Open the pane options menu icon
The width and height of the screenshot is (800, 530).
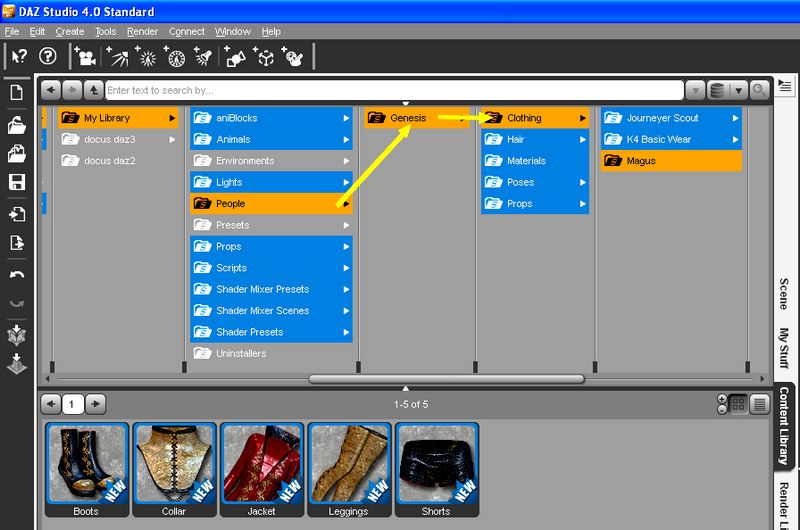[x=785, y=86]
